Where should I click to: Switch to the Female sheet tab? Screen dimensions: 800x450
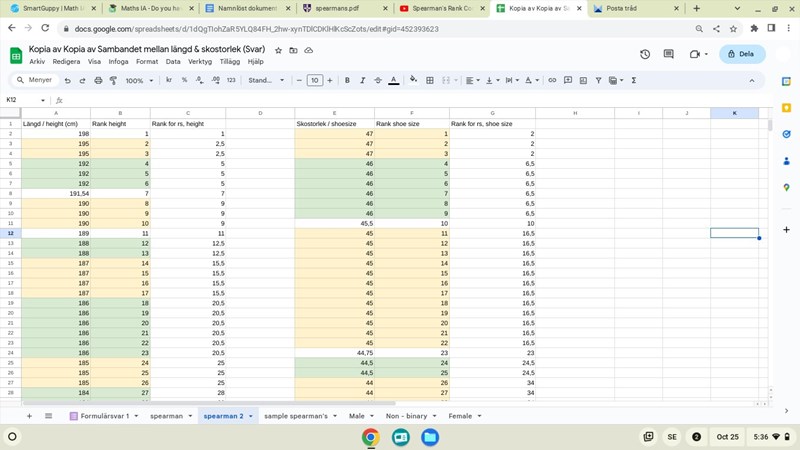click(x=460, y=416)
